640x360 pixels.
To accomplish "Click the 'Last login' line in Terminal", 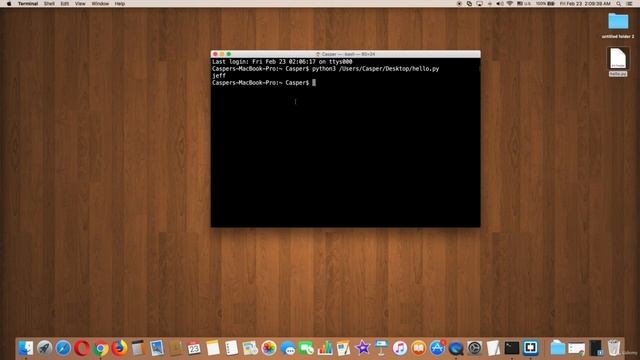I will click(282, 62).
